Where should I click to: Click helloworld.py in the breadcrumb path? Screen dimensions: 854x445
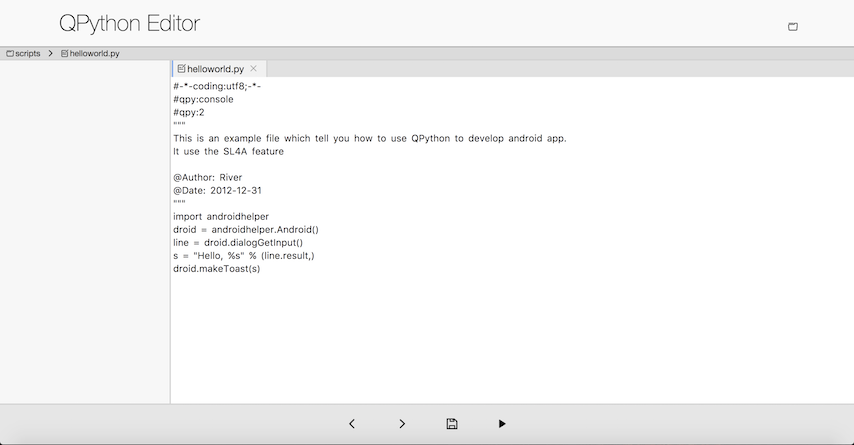(94, 53)
